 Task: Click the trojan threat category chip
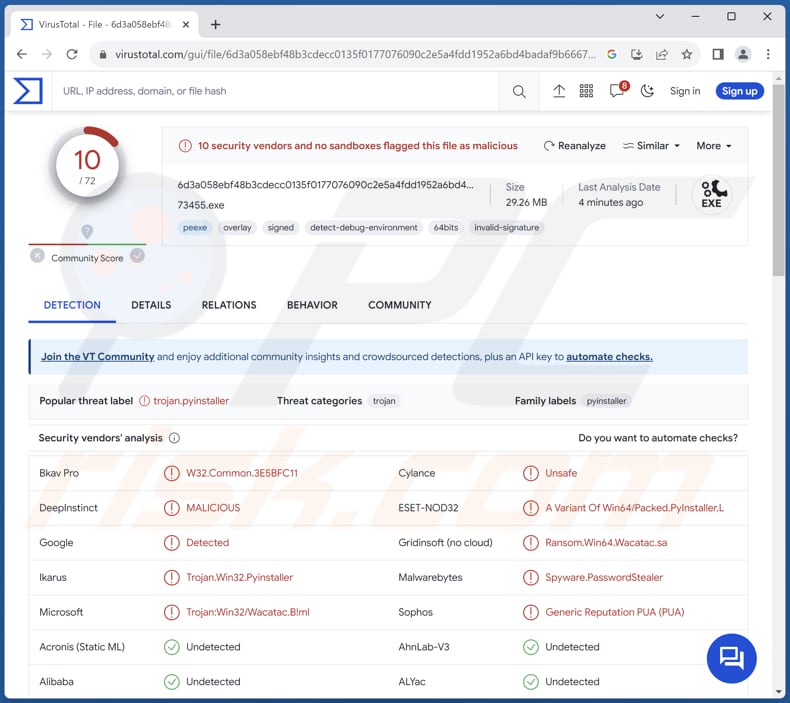click(x=384, y=401)
